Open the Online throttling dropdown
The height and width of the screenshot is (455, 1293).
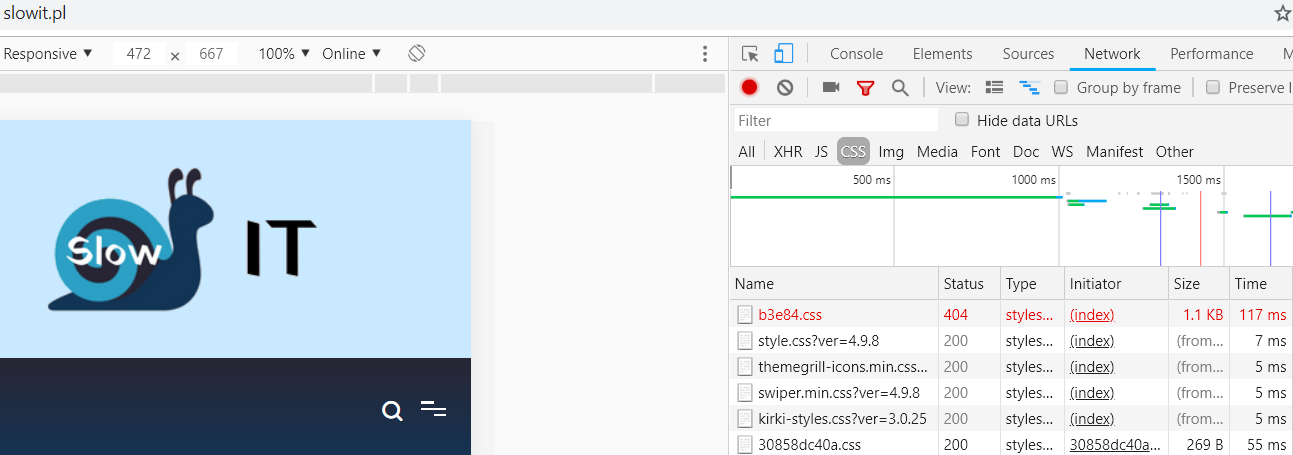coord(352,54)
